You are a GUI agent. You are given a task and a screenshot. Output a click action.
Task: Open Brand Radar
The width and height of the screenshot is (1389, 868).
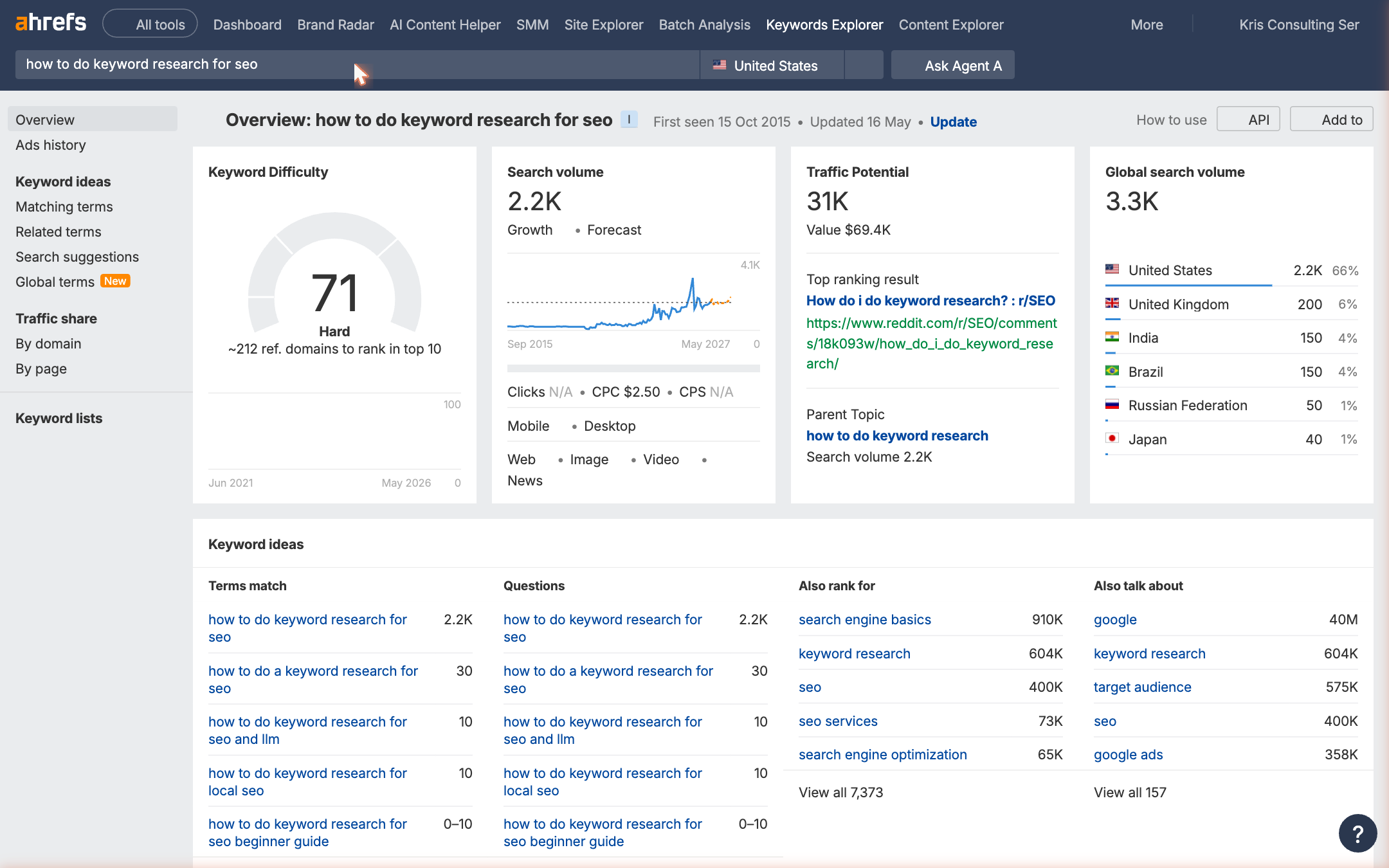pyautogui.click(x=336, y=24)
